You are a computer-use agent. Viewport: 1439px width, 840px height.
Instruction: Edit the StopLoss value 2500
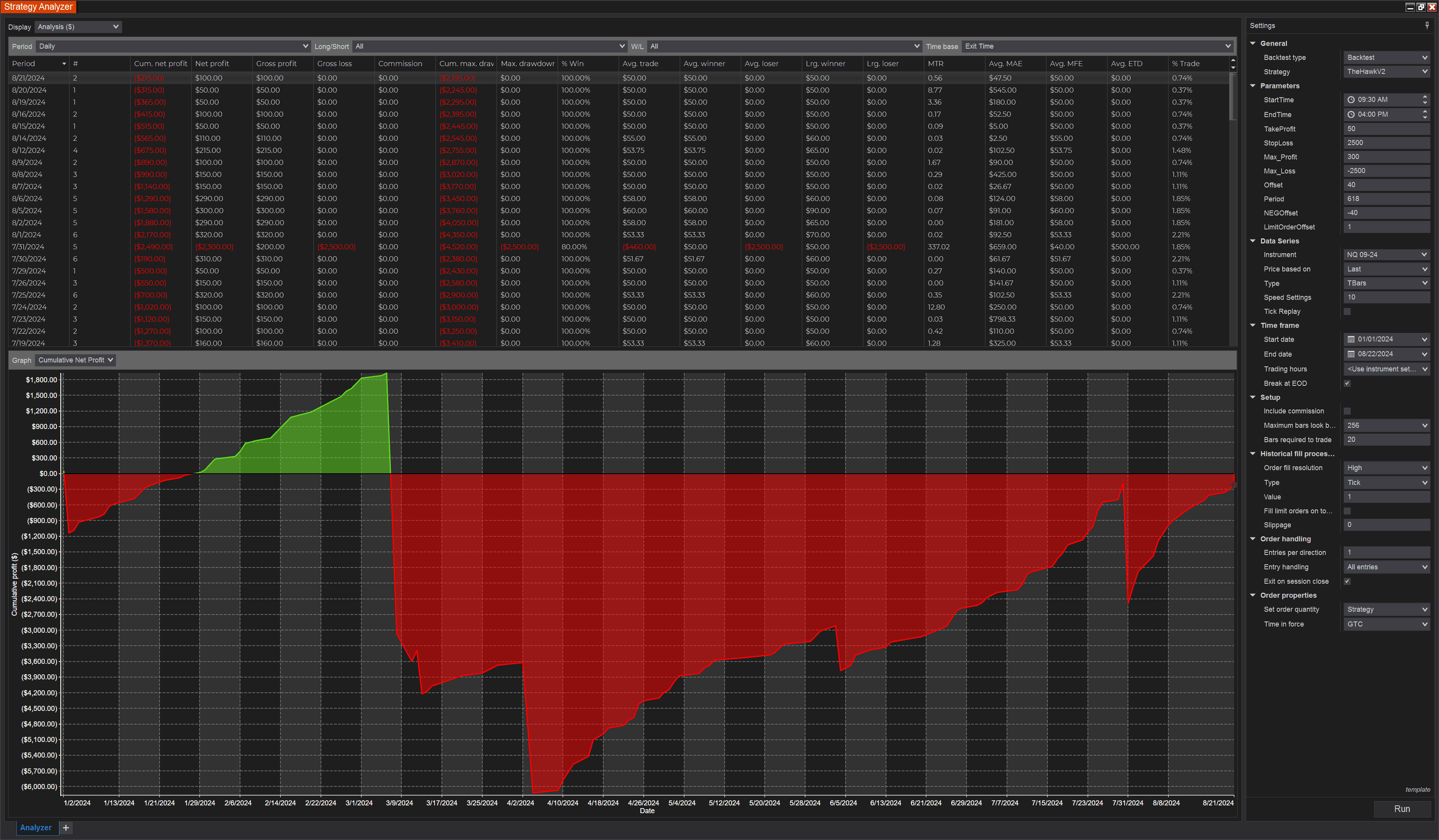point(1387,143)
